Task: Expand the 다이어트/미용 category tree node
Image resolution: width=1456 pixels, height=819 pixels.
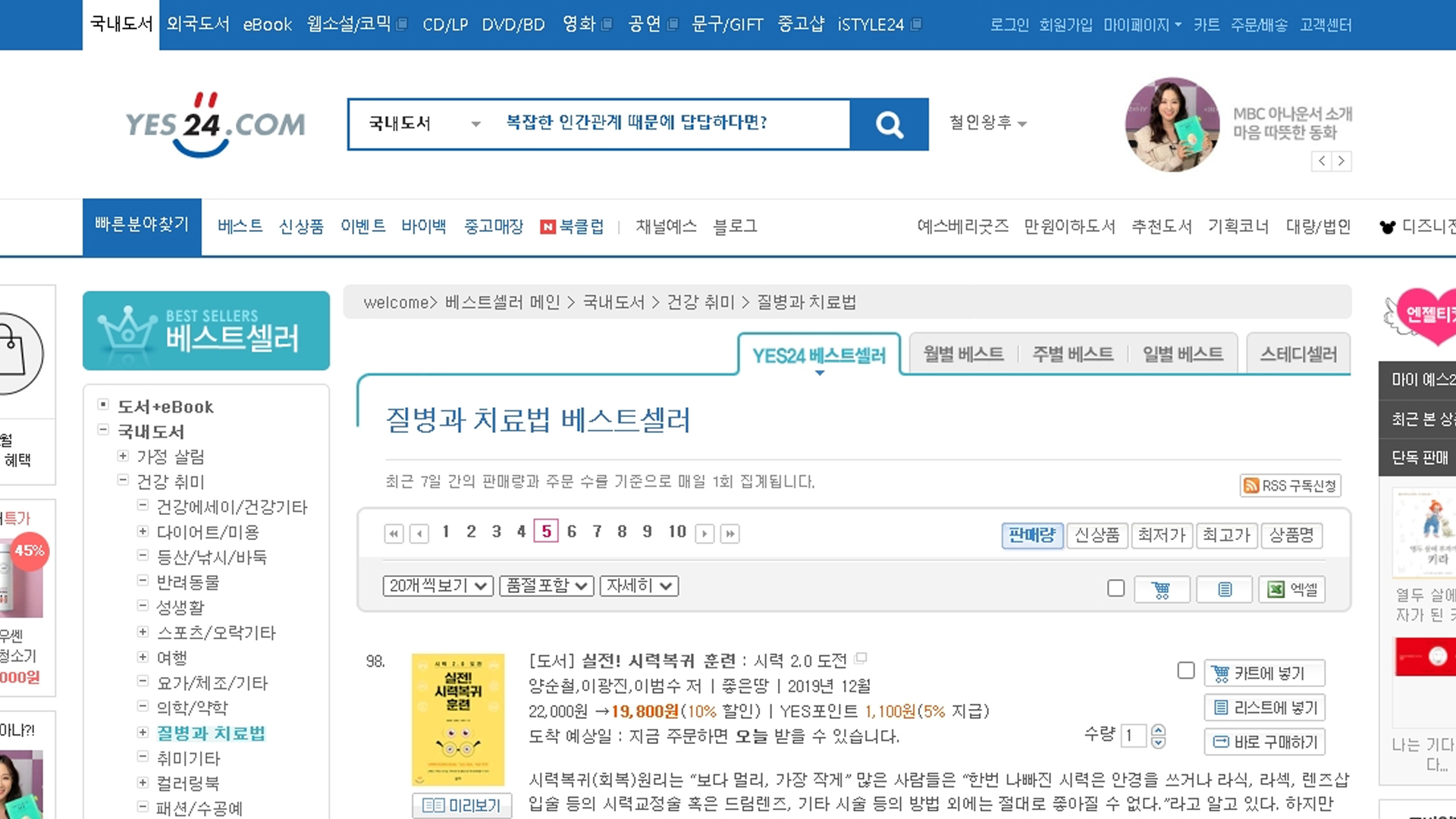Action: click(x=143, y=532)
